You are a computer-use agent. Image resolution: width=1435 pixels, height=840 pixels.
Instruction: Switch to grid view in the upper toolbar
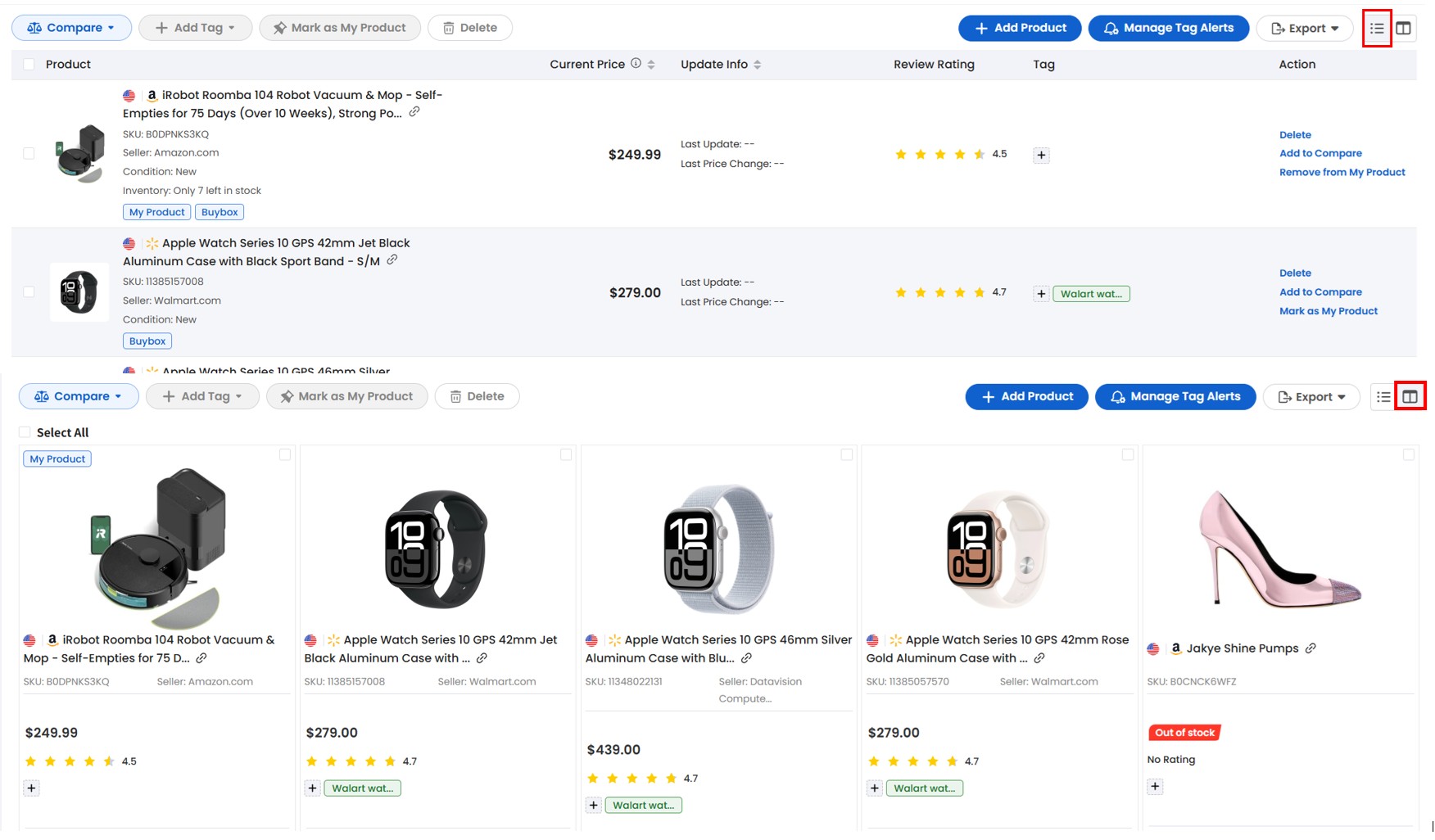[x=1403, y=29]
